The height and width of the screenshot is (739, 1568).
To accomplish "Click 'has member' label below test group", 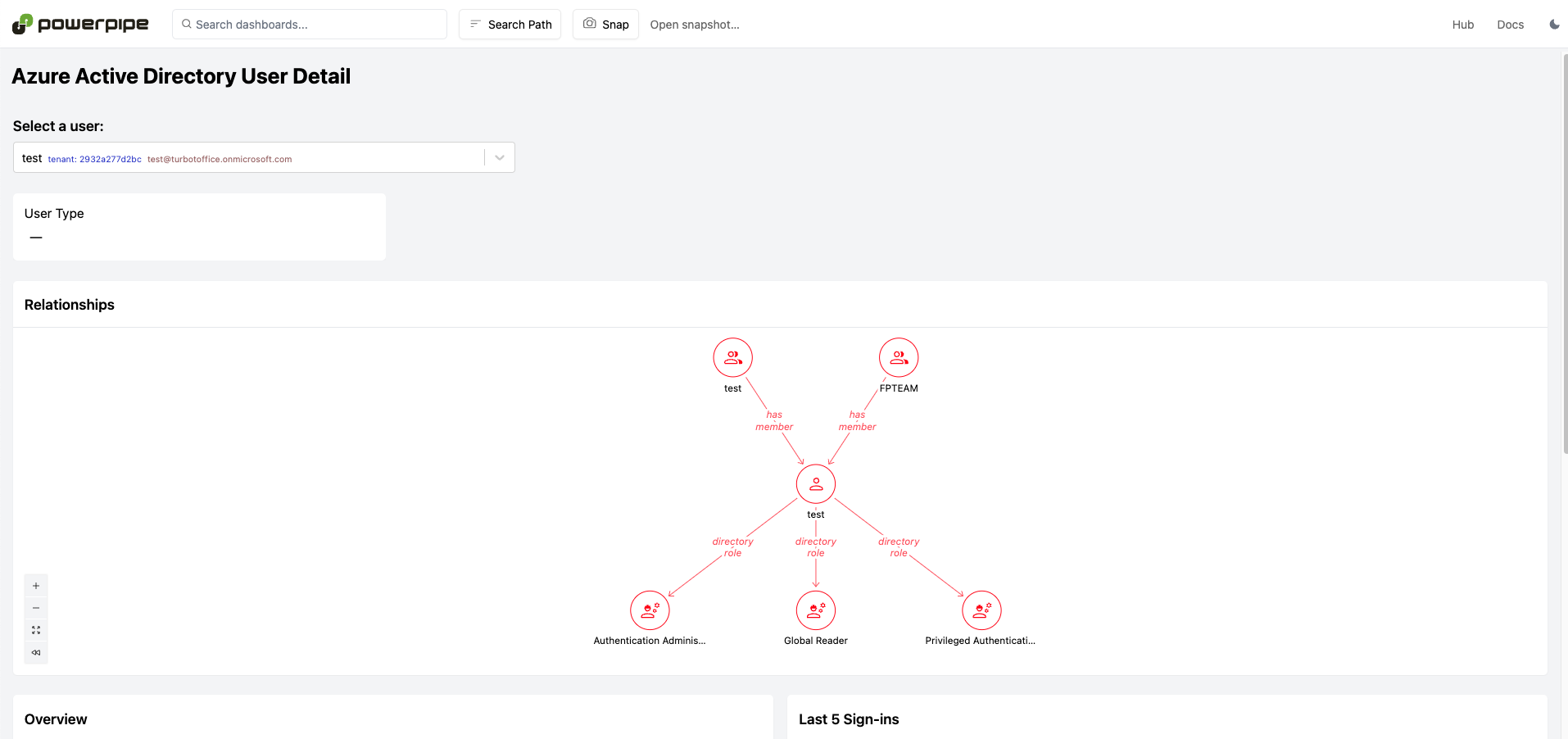I will pyautogui.click(x=774, y=421).
